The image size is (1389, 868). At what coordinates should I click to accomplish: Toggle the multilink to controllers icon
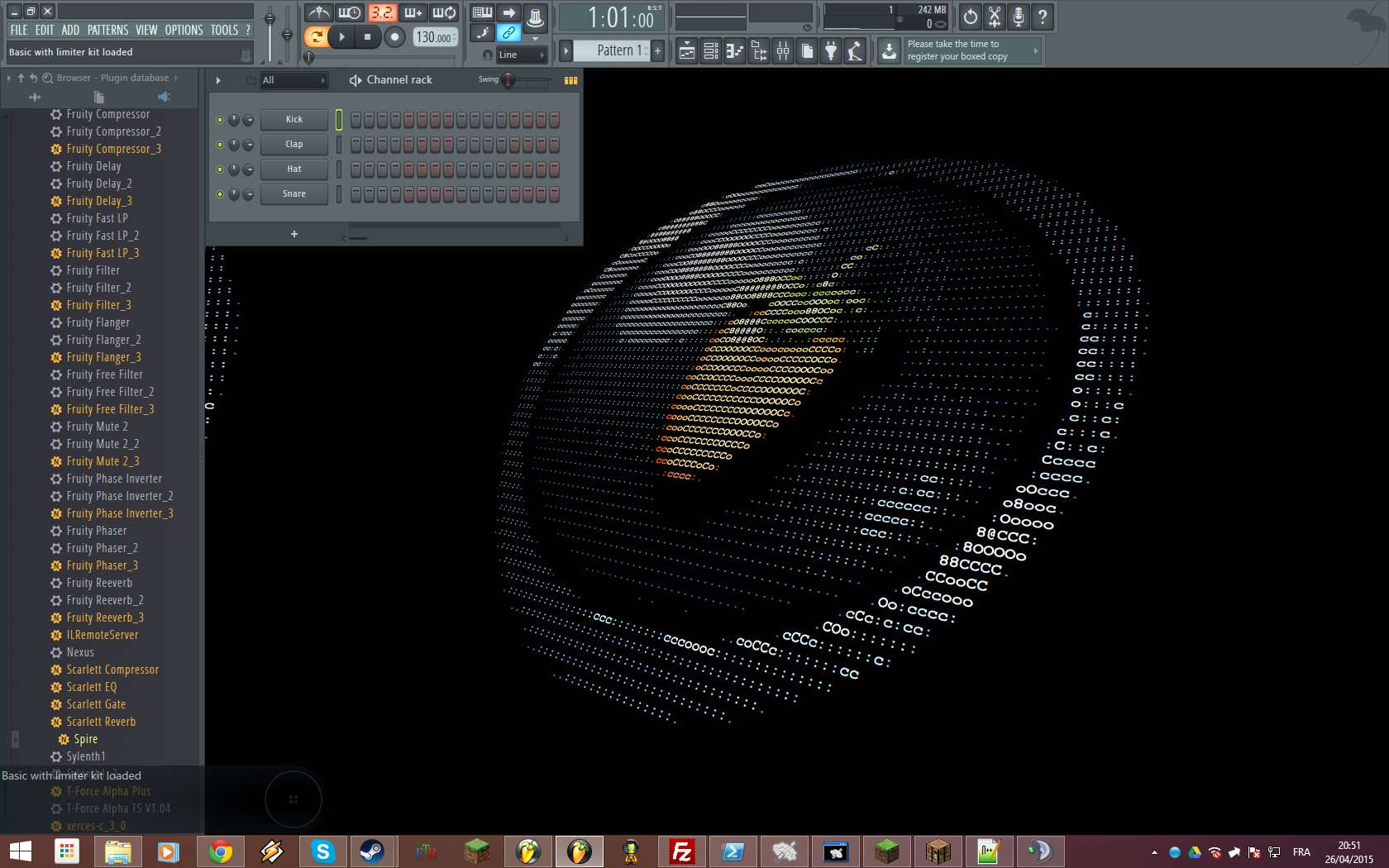click(x=508, y=33)
